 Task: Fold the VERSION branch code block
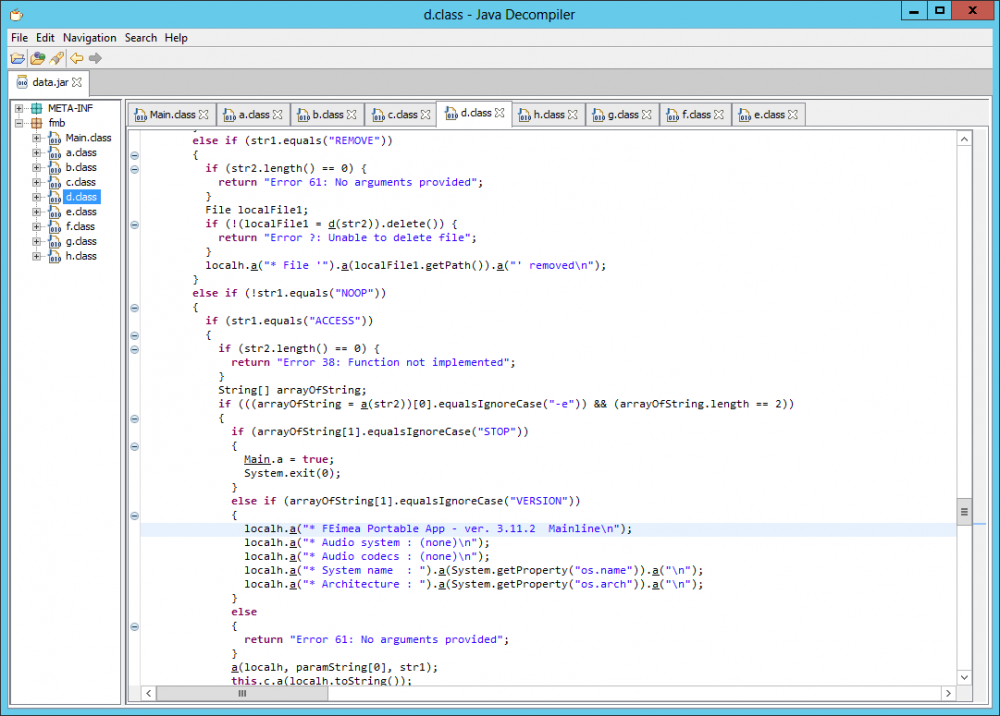click(134, 516)
